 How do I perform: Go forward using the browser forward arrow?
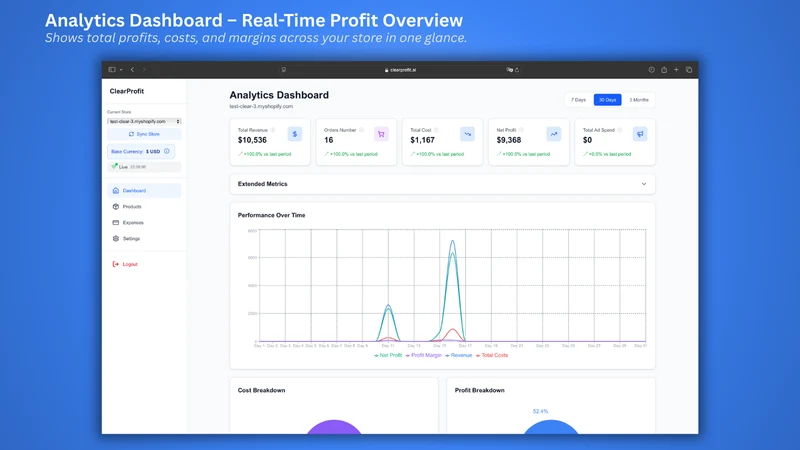click(144, 69)
